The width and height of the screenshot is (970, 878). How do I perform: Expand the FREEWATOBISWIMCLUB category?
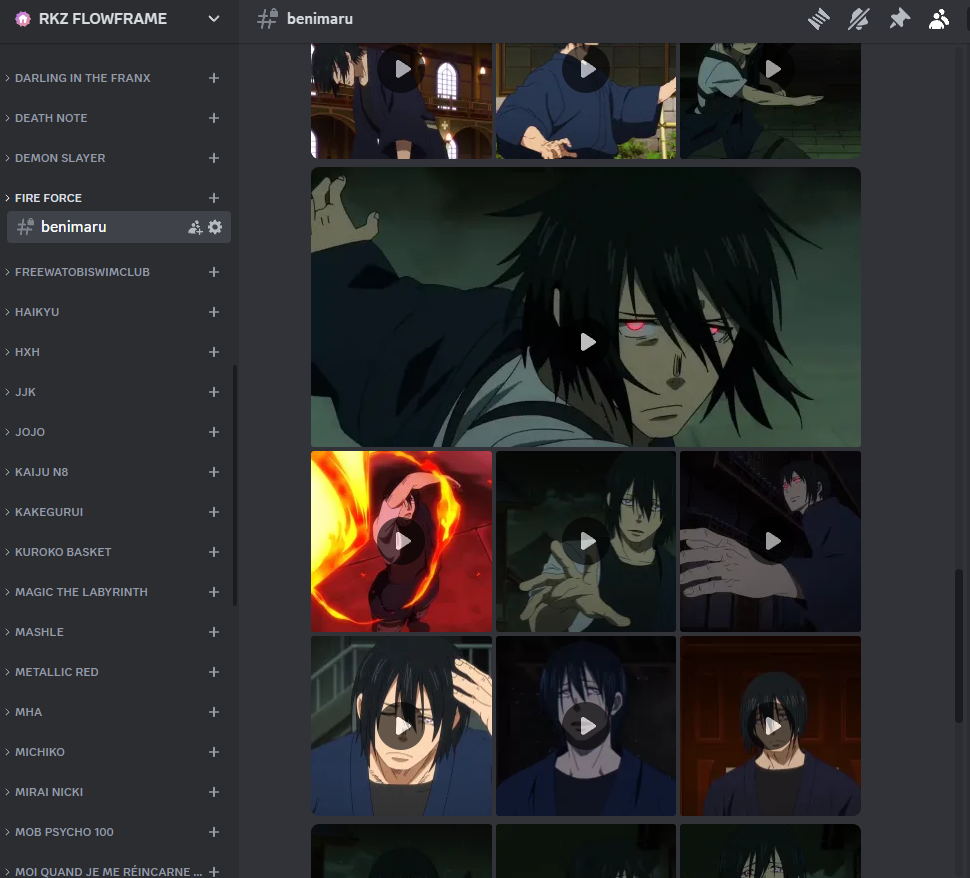(x=77, y=272)
